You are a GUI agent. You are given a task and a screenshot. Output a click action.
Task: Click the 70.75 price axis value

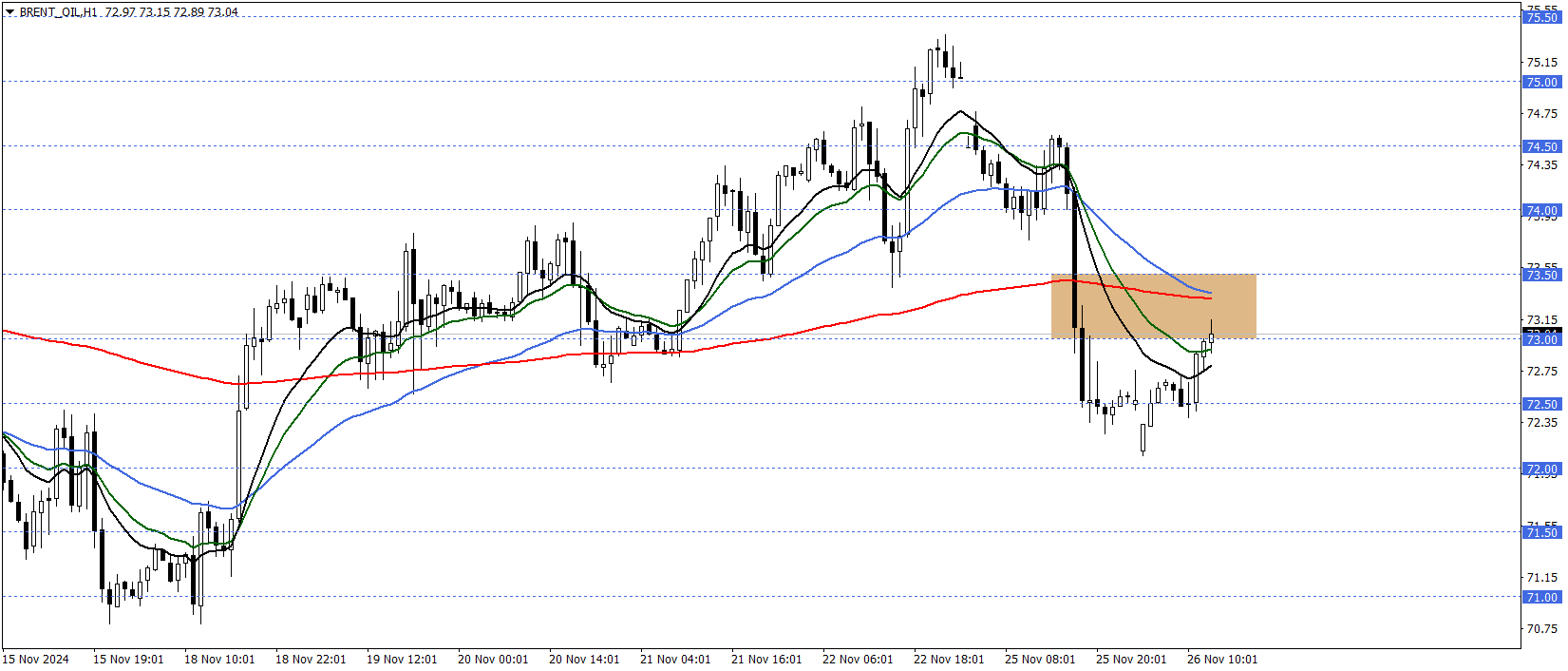tap(1541, 629)
